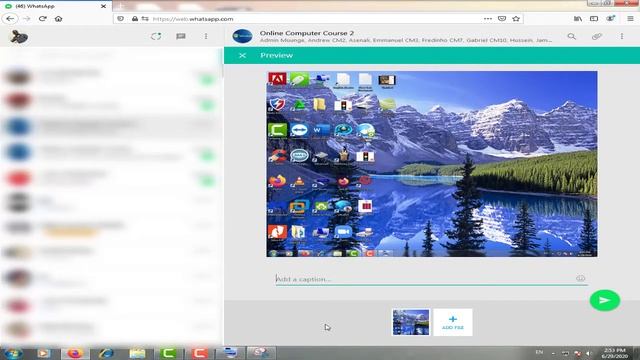
Task: Click volume icon in system tray
Action: [589, 353]
